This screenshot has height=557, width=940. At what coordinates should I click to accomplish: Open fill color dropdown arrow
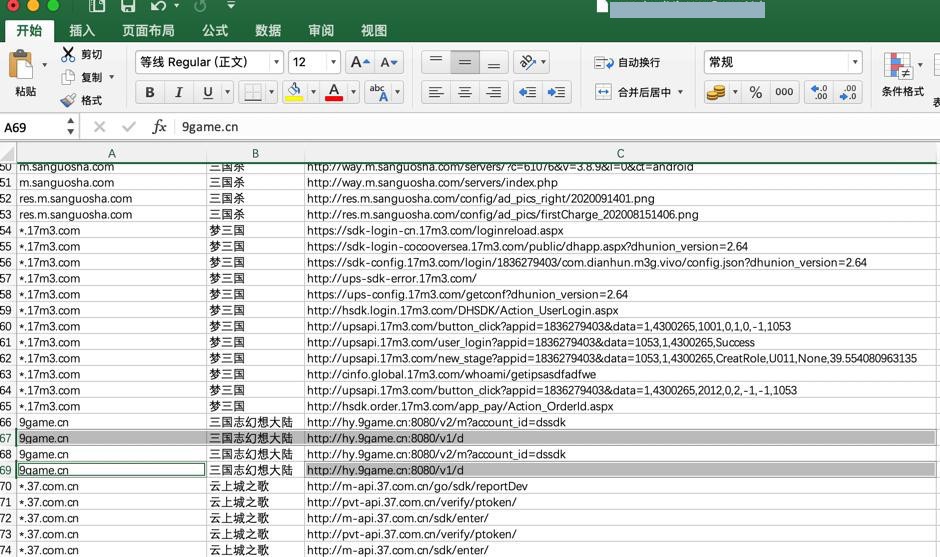313,92
